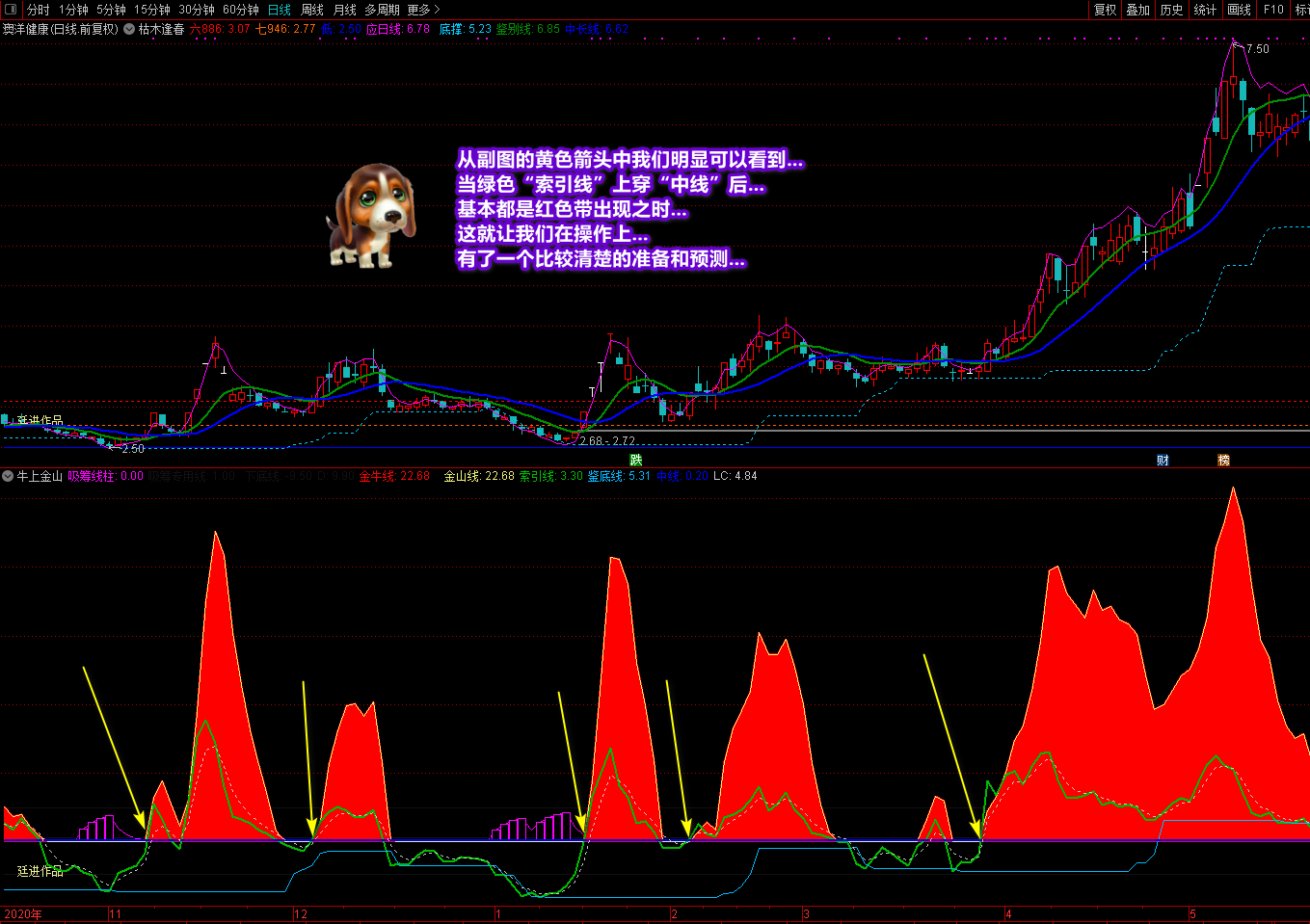Open the F10 company info button

click(x=1273, y=10)
